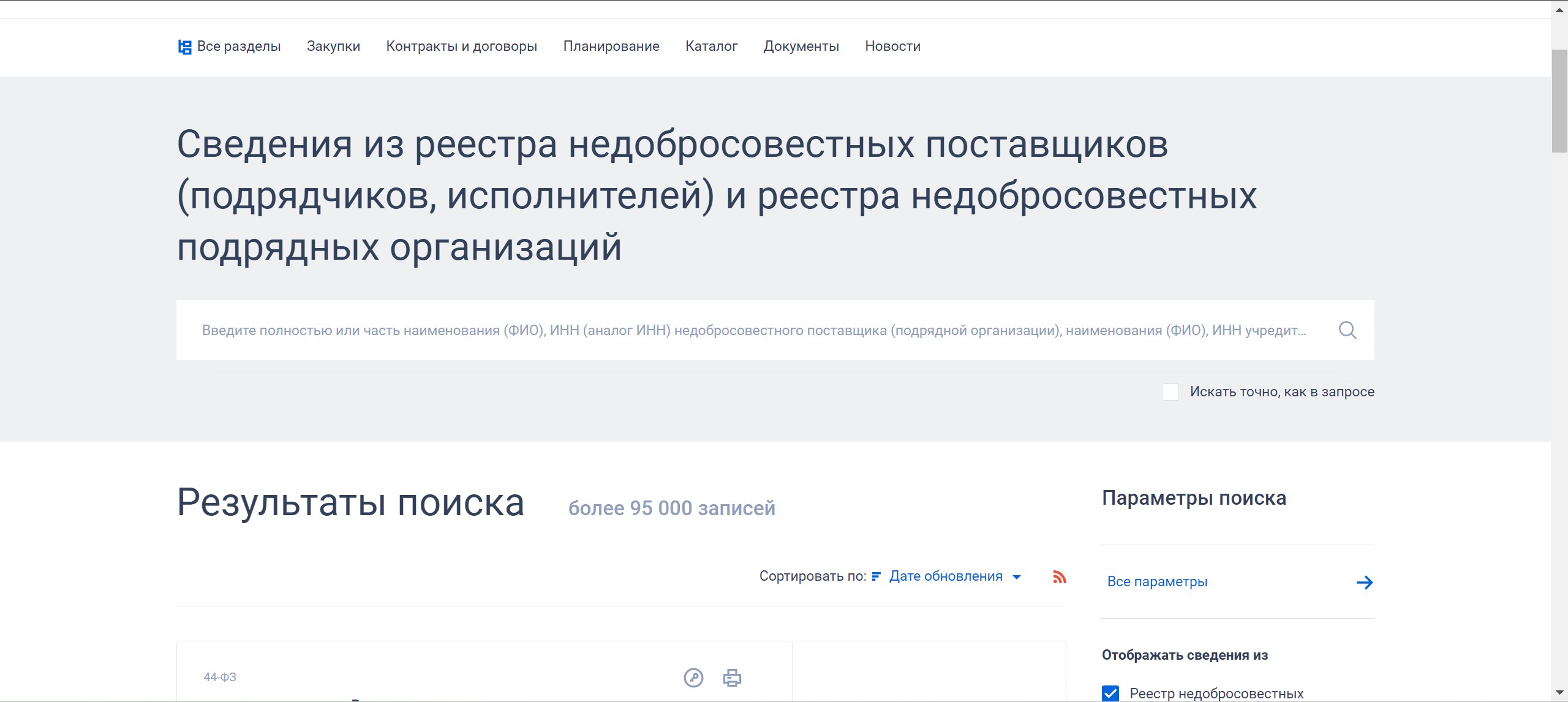Open the RSS feed icon
The height and width of the screenshot is (702, 1568).
(x=1060, y=577)
